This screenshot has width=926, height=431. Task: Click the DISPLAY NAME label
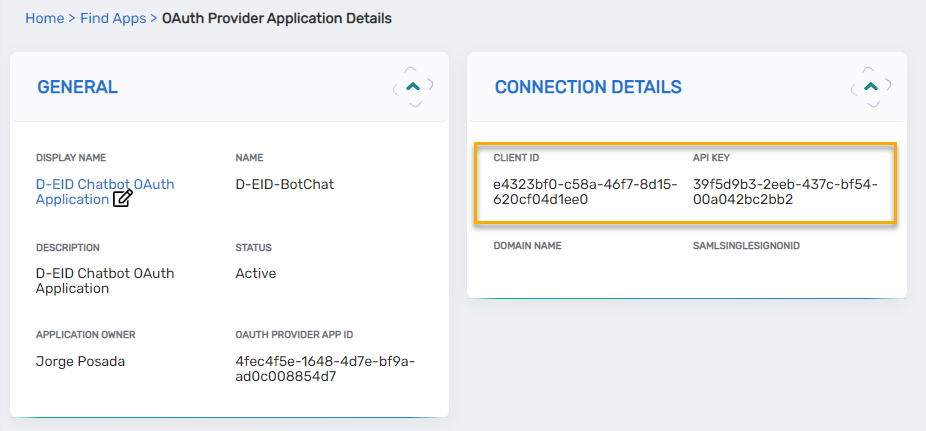point(71,158)
